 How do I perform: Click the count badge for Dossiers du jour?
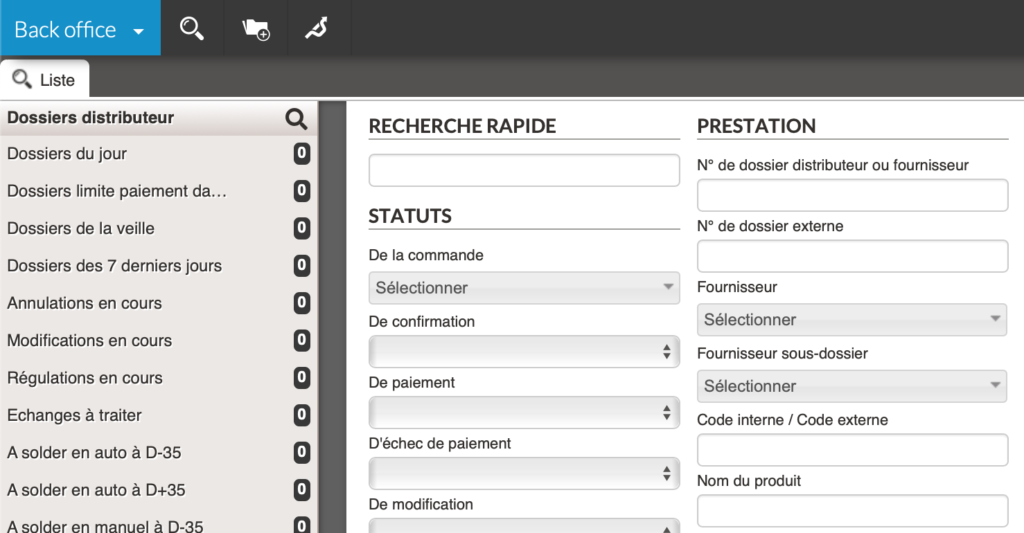[301, 154]
